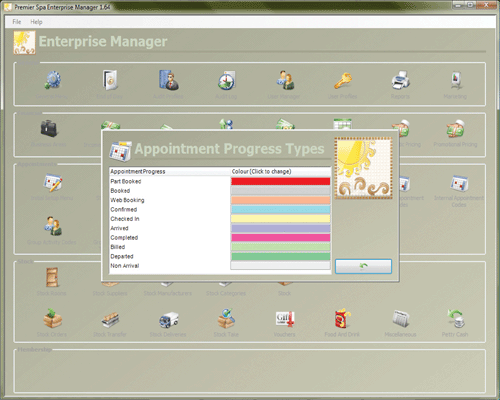This screenshot has height=400, width=500.
Task: Select the Booked row label
Action: (x=120, y=191)
